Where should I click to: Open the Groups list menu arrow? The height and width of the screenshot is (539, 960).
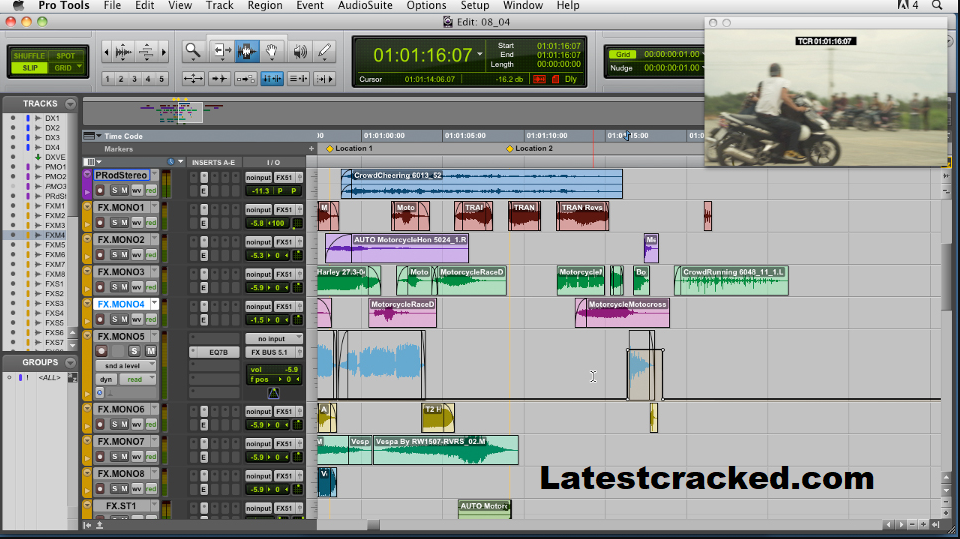(70, 363)
